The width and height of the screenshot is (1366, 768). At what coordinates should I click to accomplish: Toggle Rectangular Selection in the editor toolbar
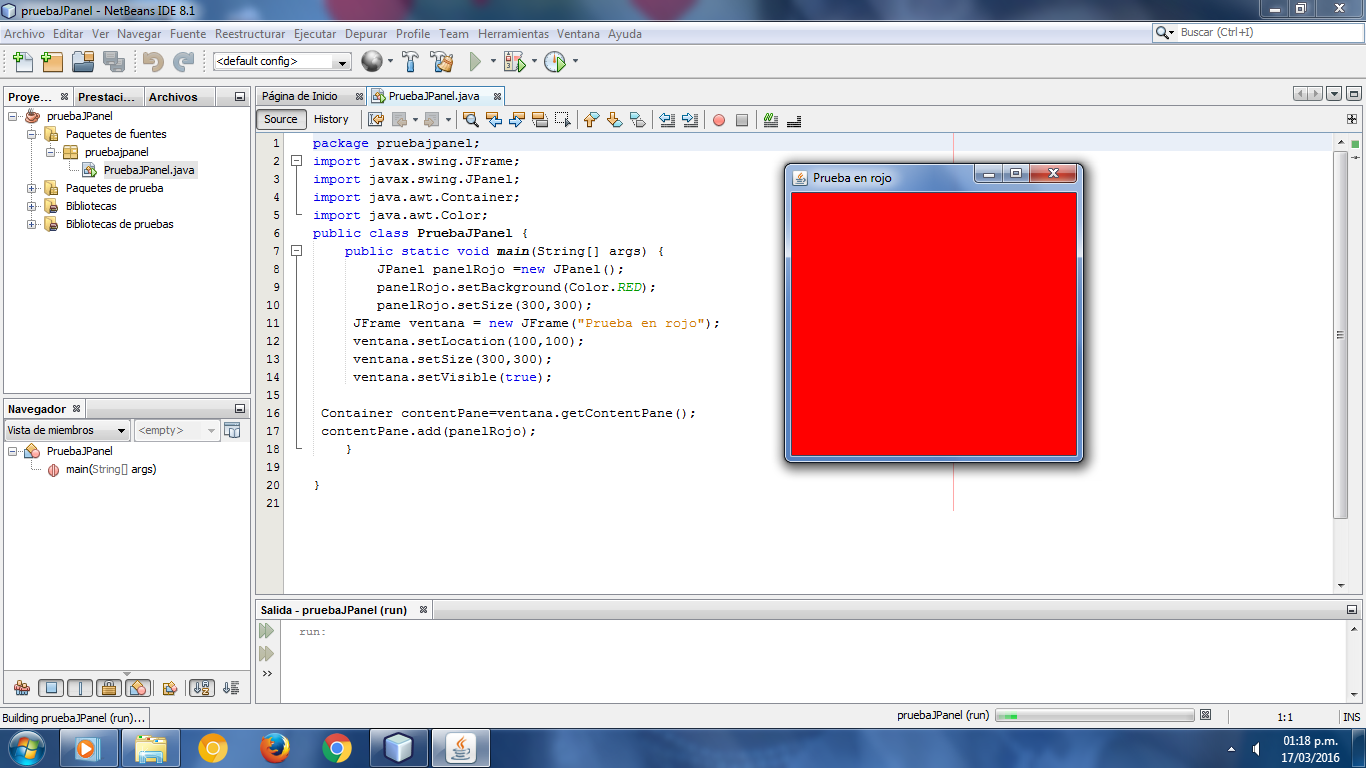[x=563, y=120]
